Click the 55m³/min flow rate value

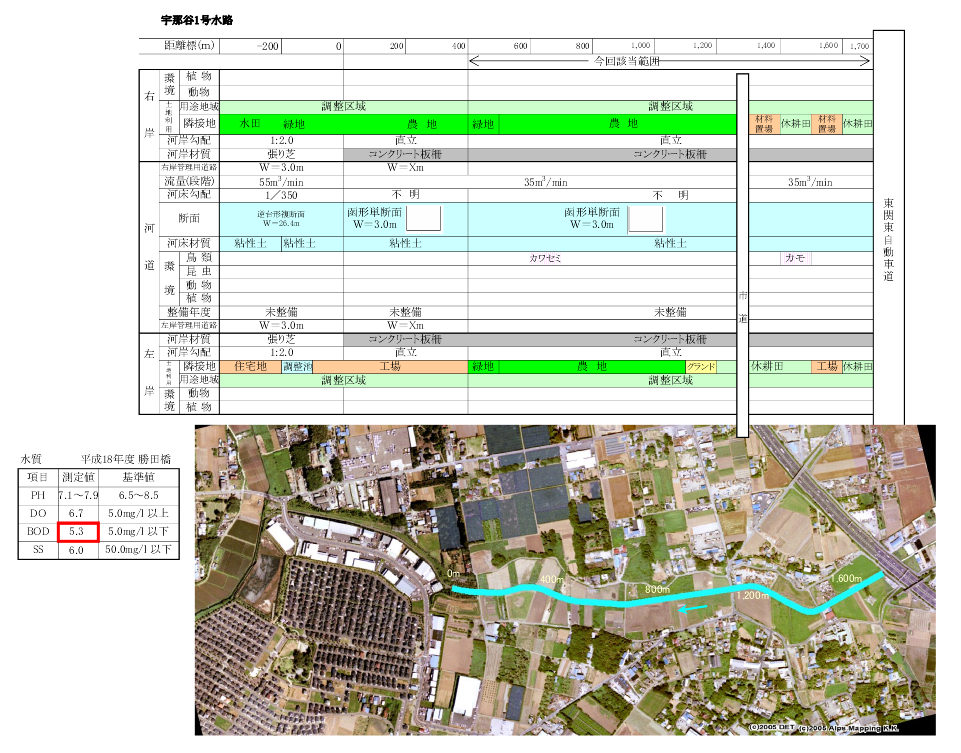point(281,182)
